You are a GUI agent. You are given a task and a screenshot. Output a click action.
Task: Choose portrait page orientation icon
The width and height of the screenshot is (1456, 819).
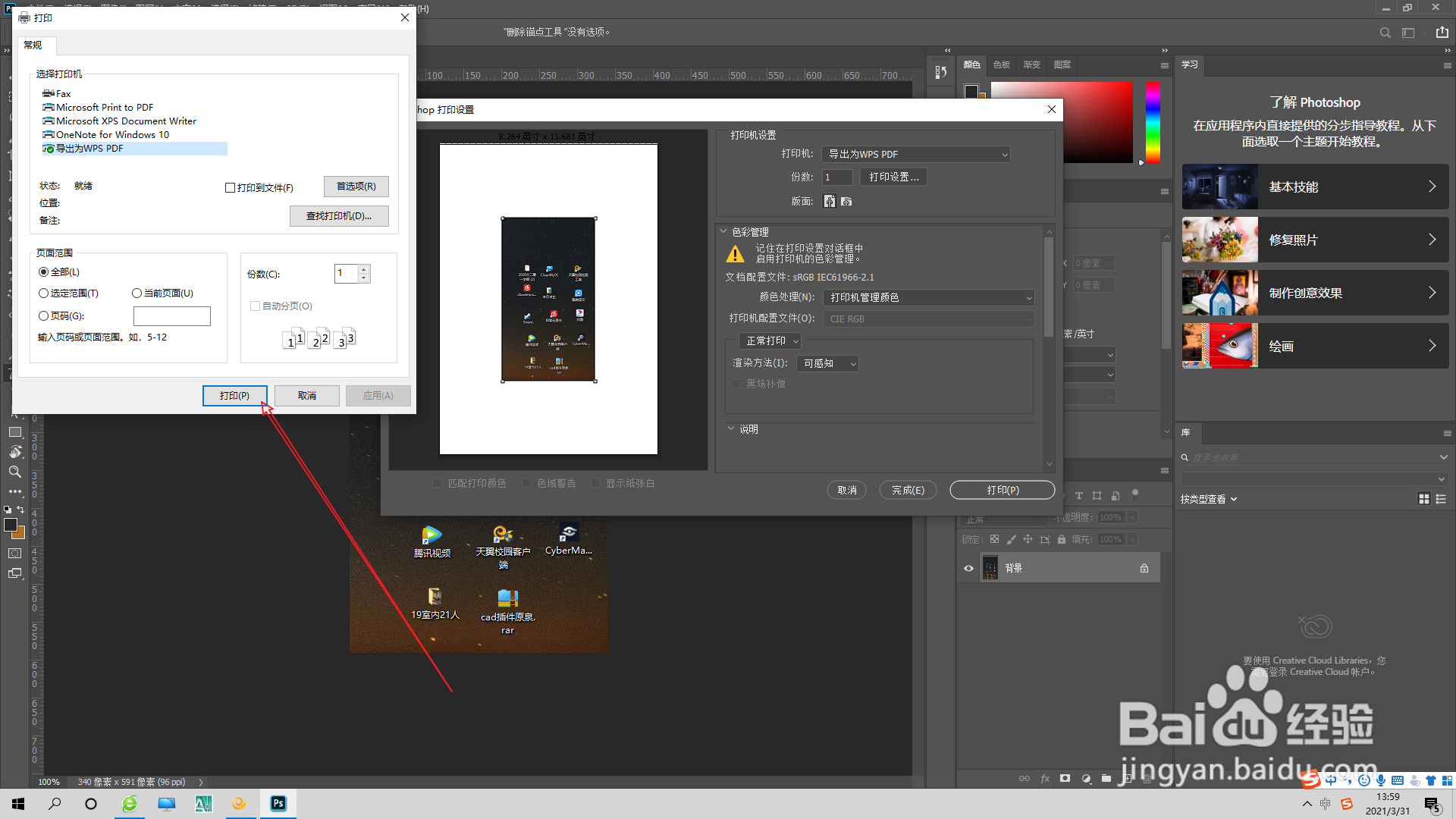pos(830,201)
